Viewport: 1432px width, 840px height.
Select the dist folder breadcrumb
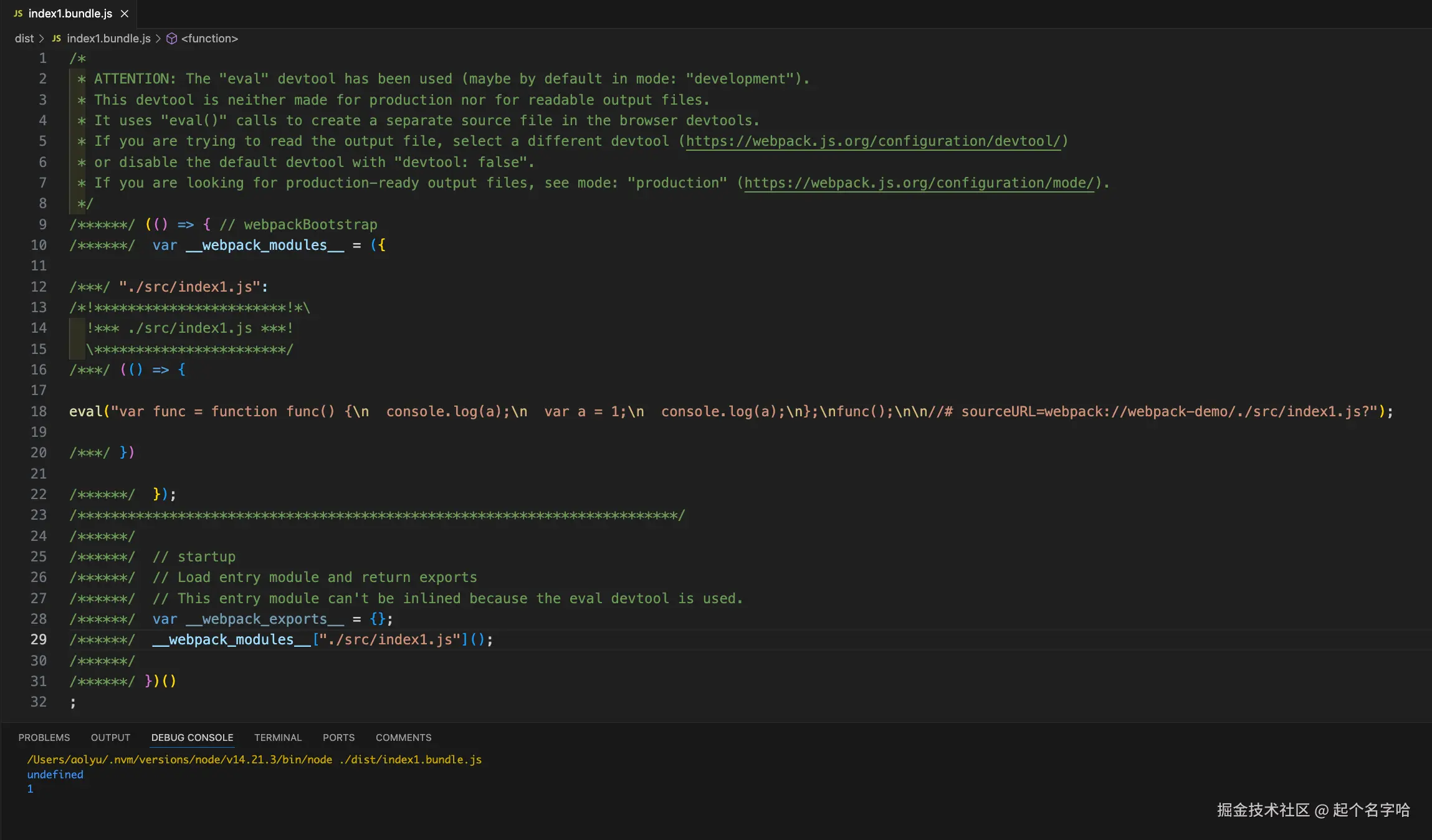click(x=24, y=39)
